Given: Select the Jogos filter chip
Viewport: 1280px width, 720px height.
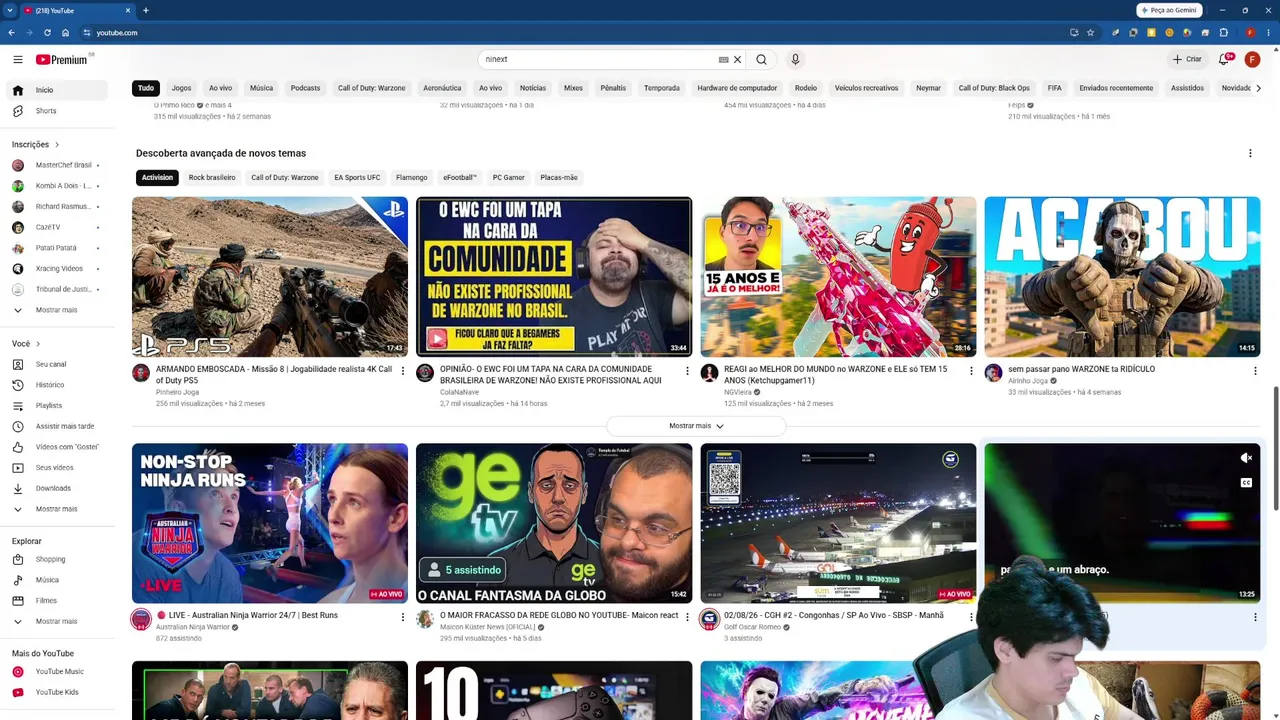Looking at the screenshot, I should click(181, 88).
